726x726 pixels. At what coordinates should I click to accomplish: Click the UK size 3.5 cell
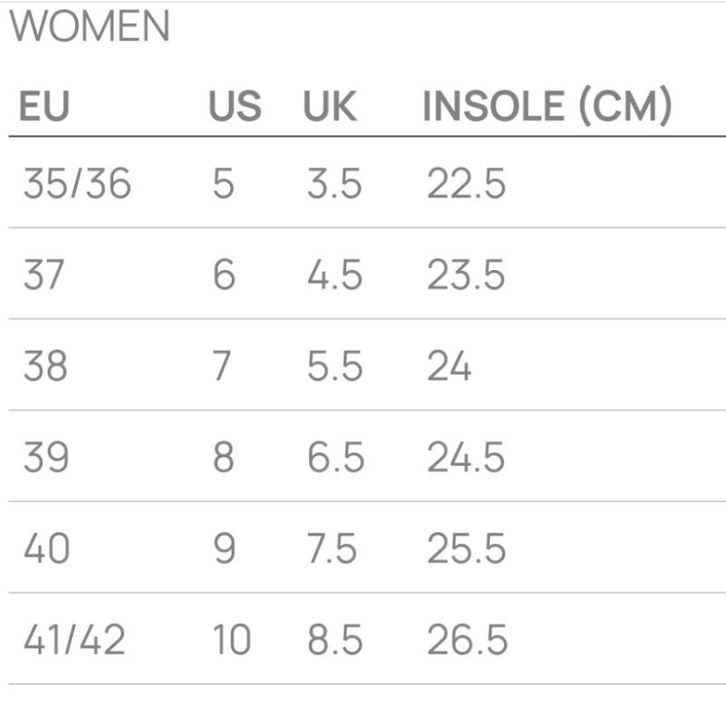[335, 184]
